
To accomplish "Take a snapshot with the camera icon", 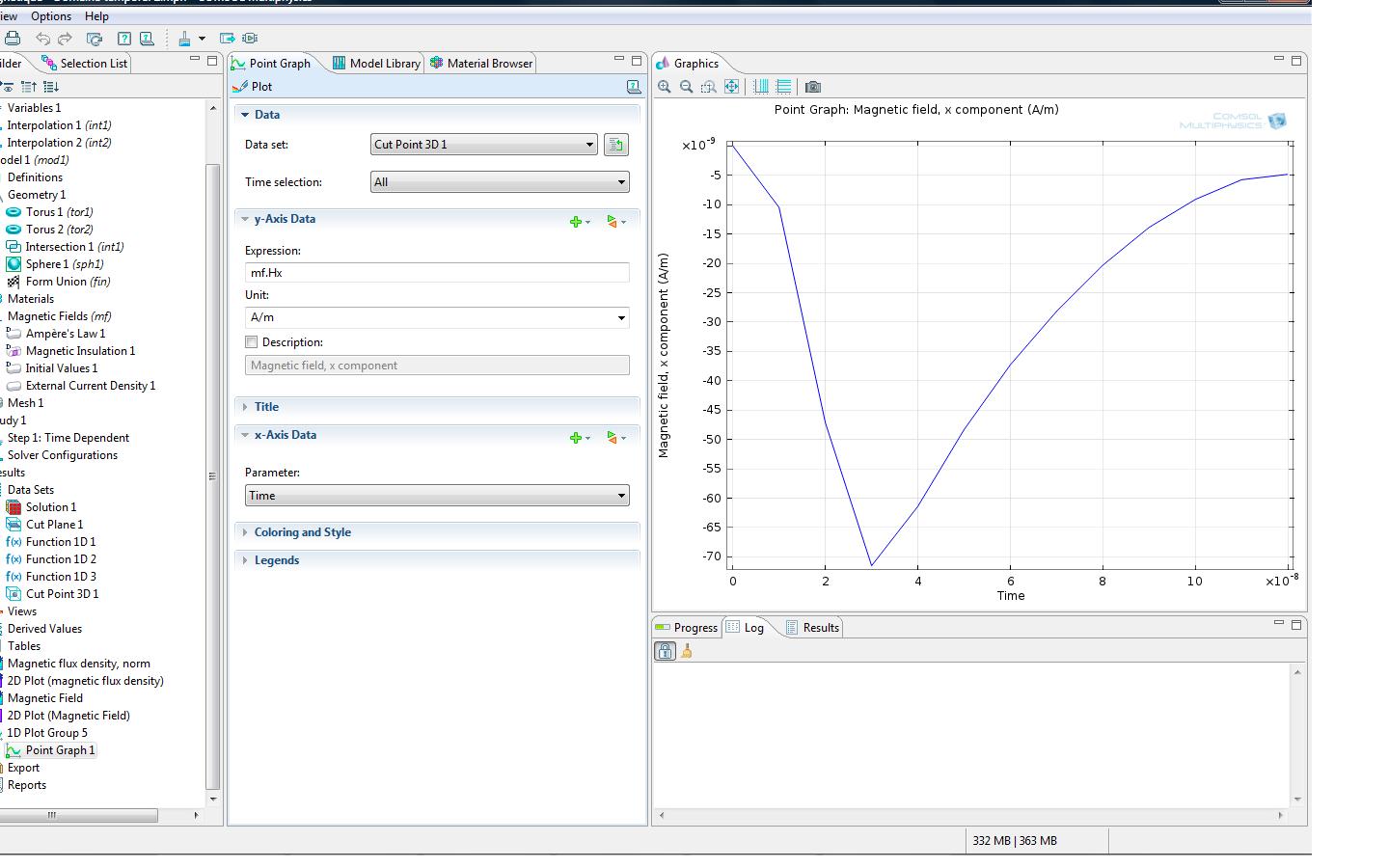I will point(813,87).
